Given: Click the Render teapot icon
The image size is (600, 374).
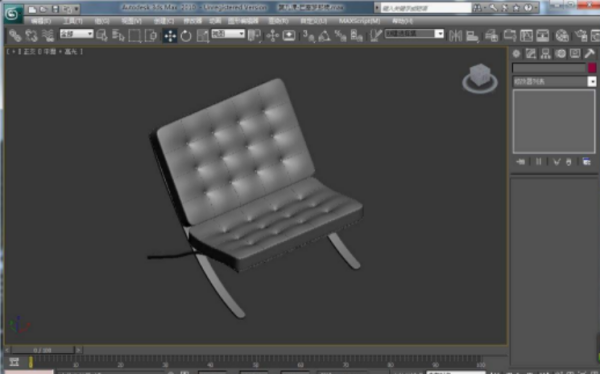Looking at the screenshot, I should click(x=581, y=36).
